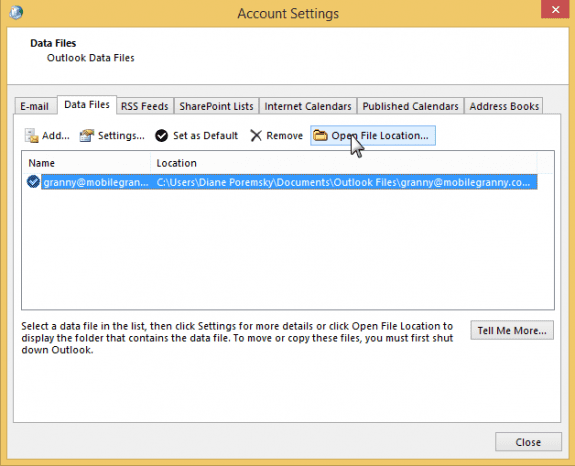Open the Published Calendars tab
Screen dimensions: 575x466
[x=410, y=106]
